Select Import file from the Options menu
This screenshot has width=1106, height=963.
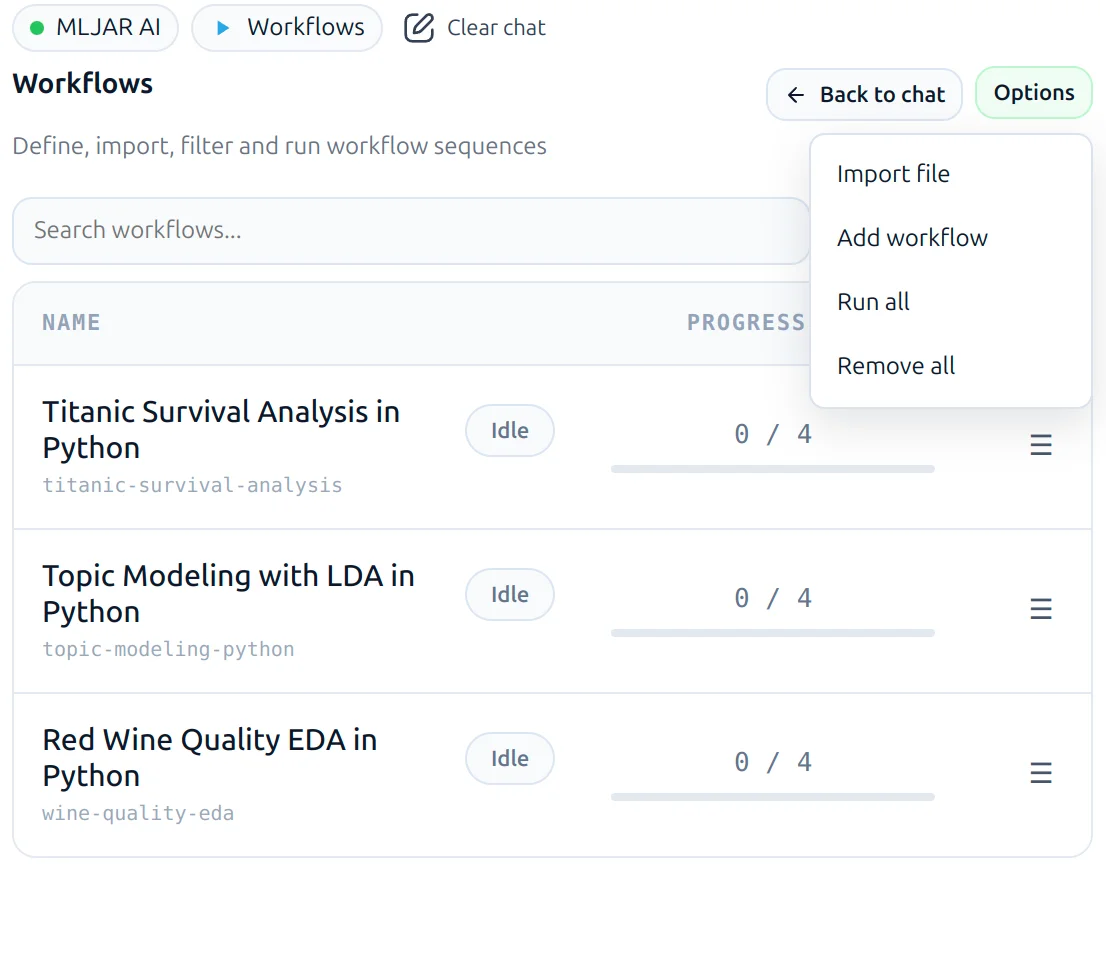[x=893, y=173]
